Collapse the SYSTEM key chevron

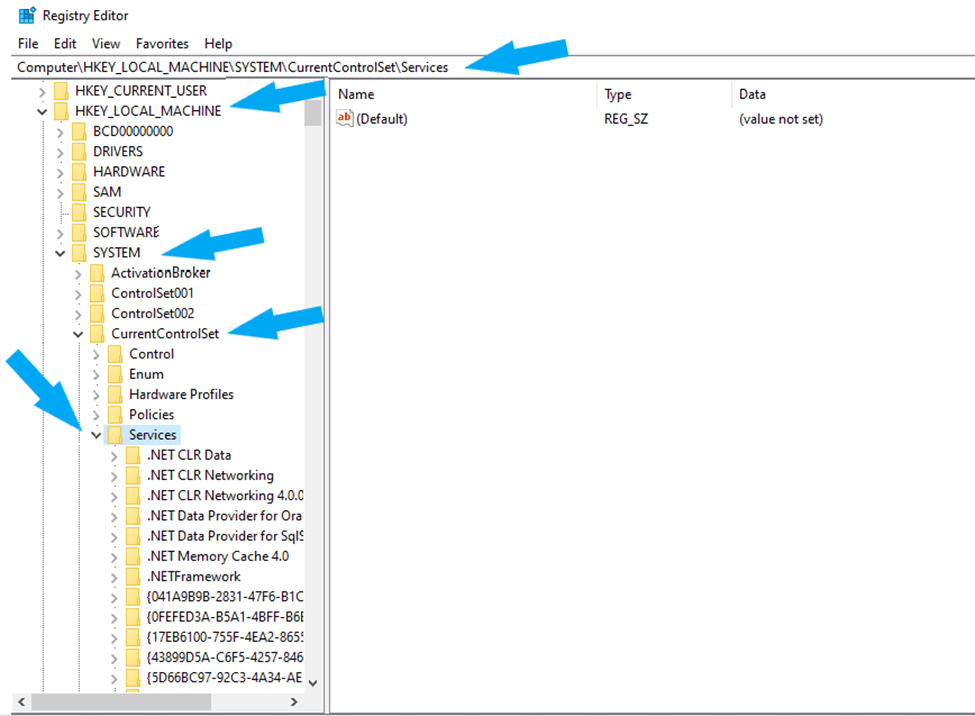(x=60, y=253)
